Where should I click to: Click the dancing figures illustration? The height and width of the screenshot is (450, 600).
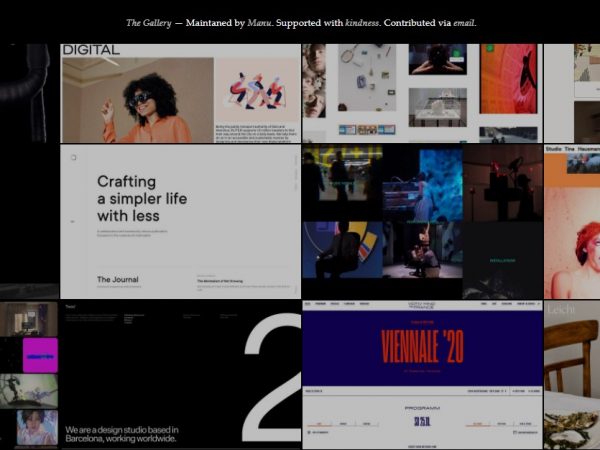255,92
